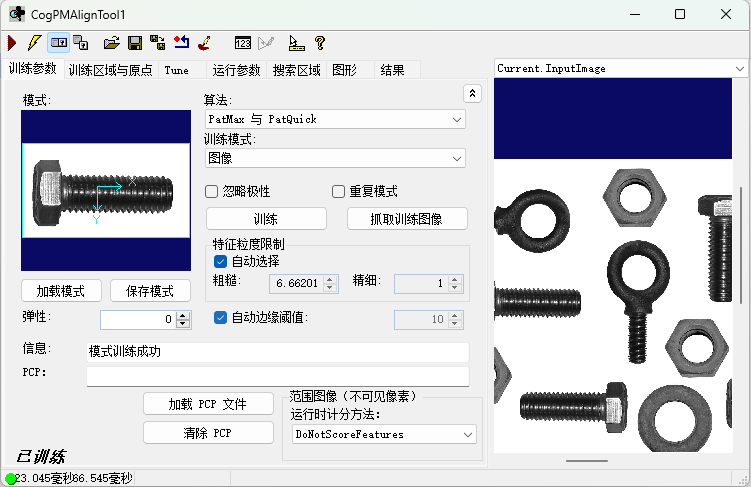Decrease the edge threshold value of 10
Image resolution: width=751 pixels, height=487 pixels.
455,324
